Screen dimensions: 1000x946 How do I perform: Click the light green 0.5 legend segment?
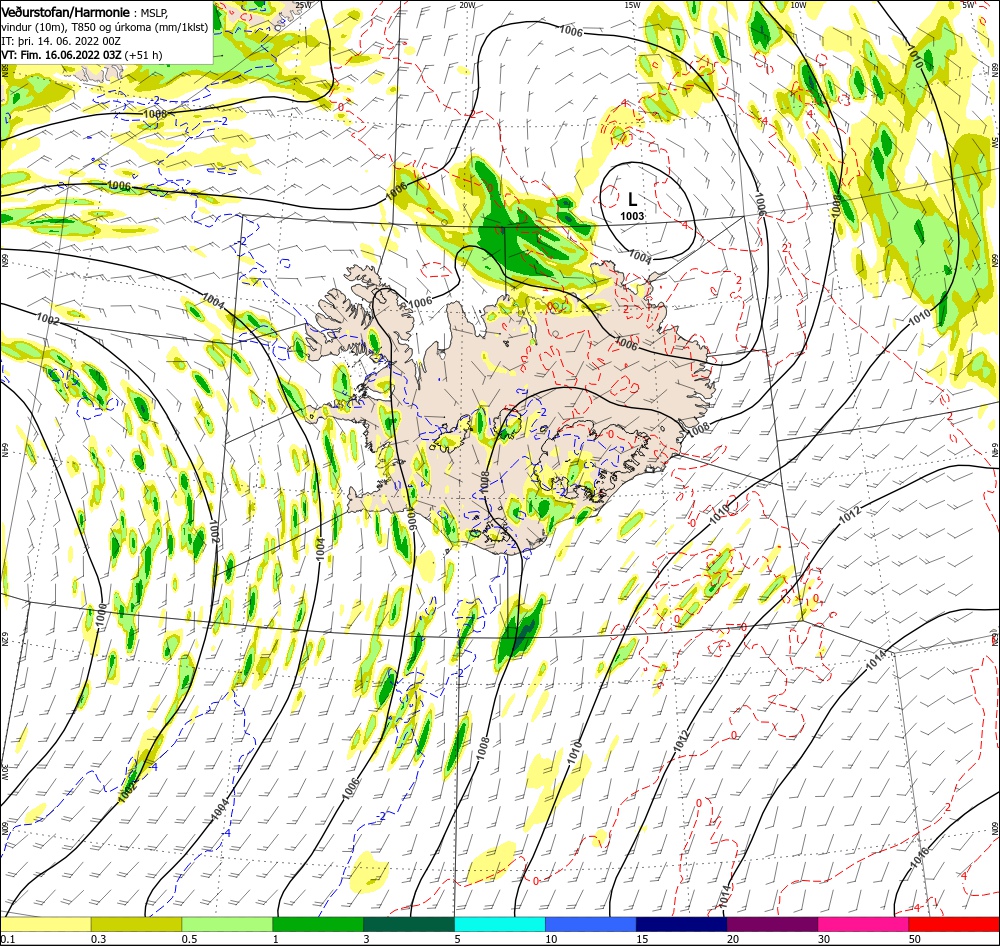pos(227,924)
